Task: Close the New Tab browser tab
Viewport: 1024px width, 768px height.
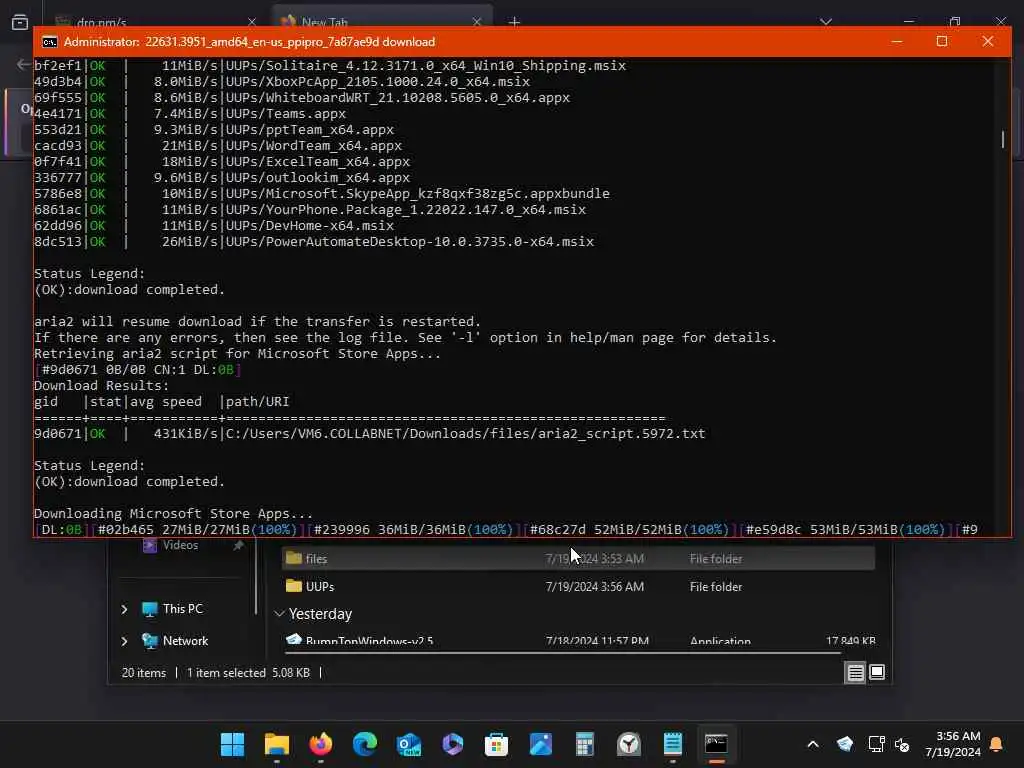Action: pos(477,22)
